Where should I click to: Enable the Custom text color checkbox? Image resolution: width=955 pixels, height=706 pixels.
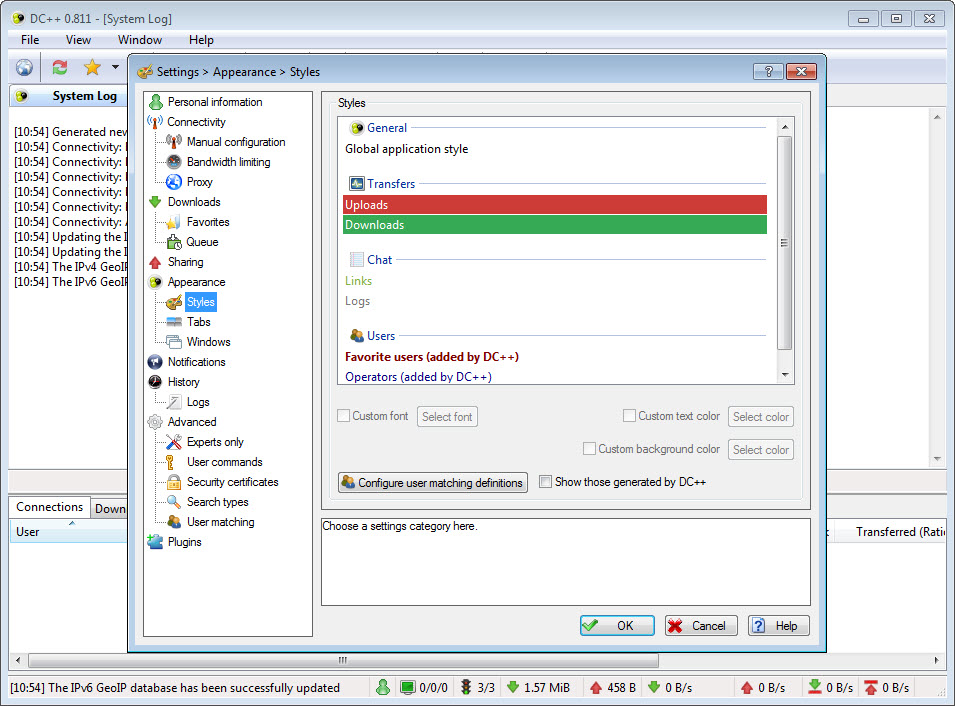629,415
